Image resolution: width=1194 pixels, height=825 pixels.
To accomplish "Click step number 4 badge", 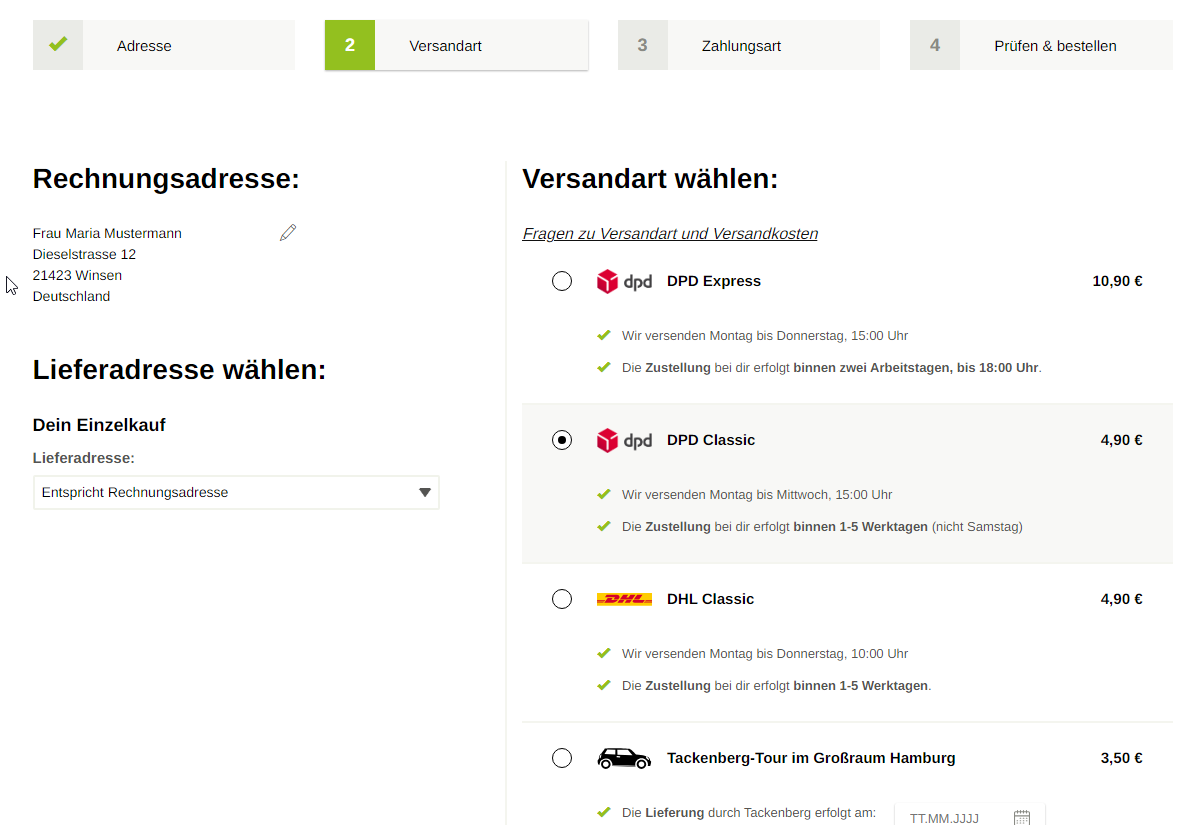I will [935, 45].
